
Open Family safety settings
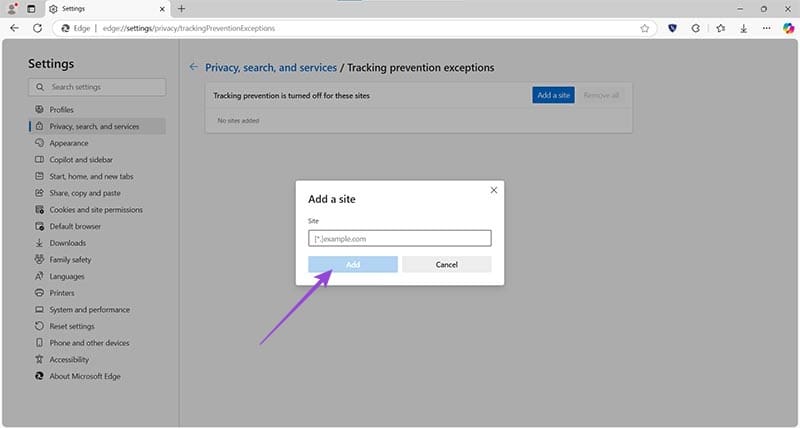coord(70,260)
